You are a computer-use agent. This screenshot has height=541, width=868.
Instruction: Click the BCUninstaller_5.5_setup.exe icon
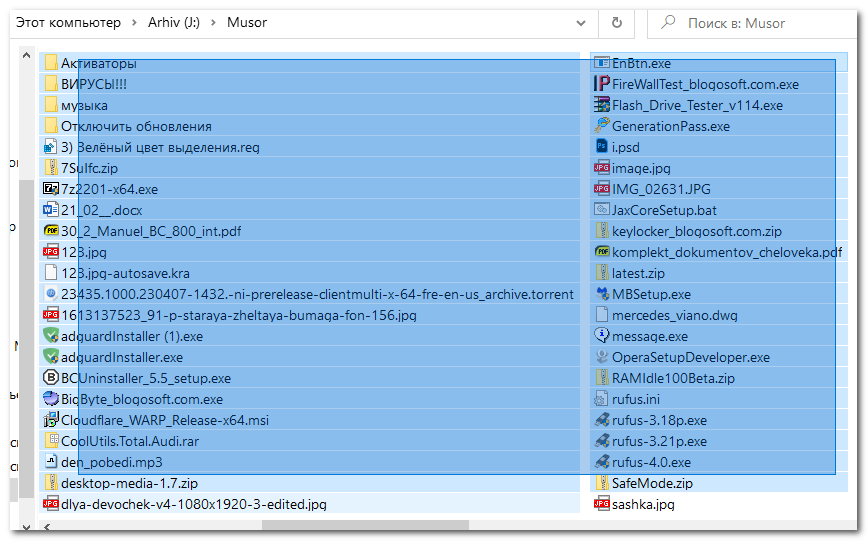pyautogui.click(x=51, y=378)
